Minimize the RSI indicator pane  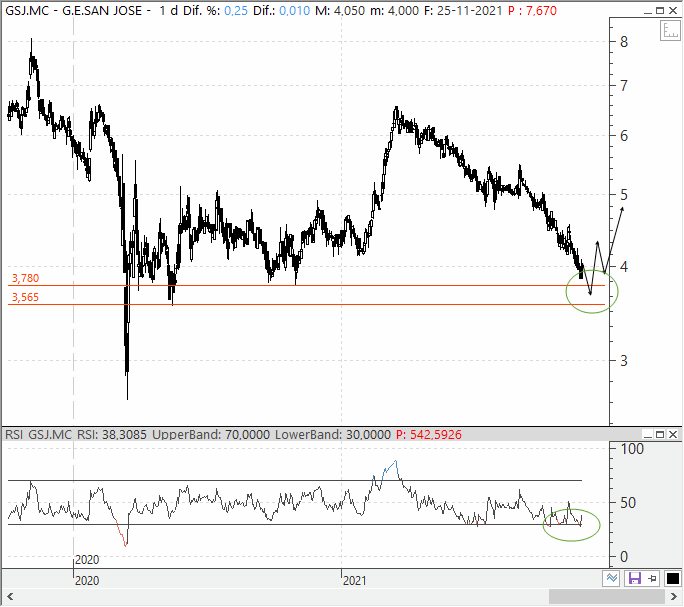(x=648, y=434)
